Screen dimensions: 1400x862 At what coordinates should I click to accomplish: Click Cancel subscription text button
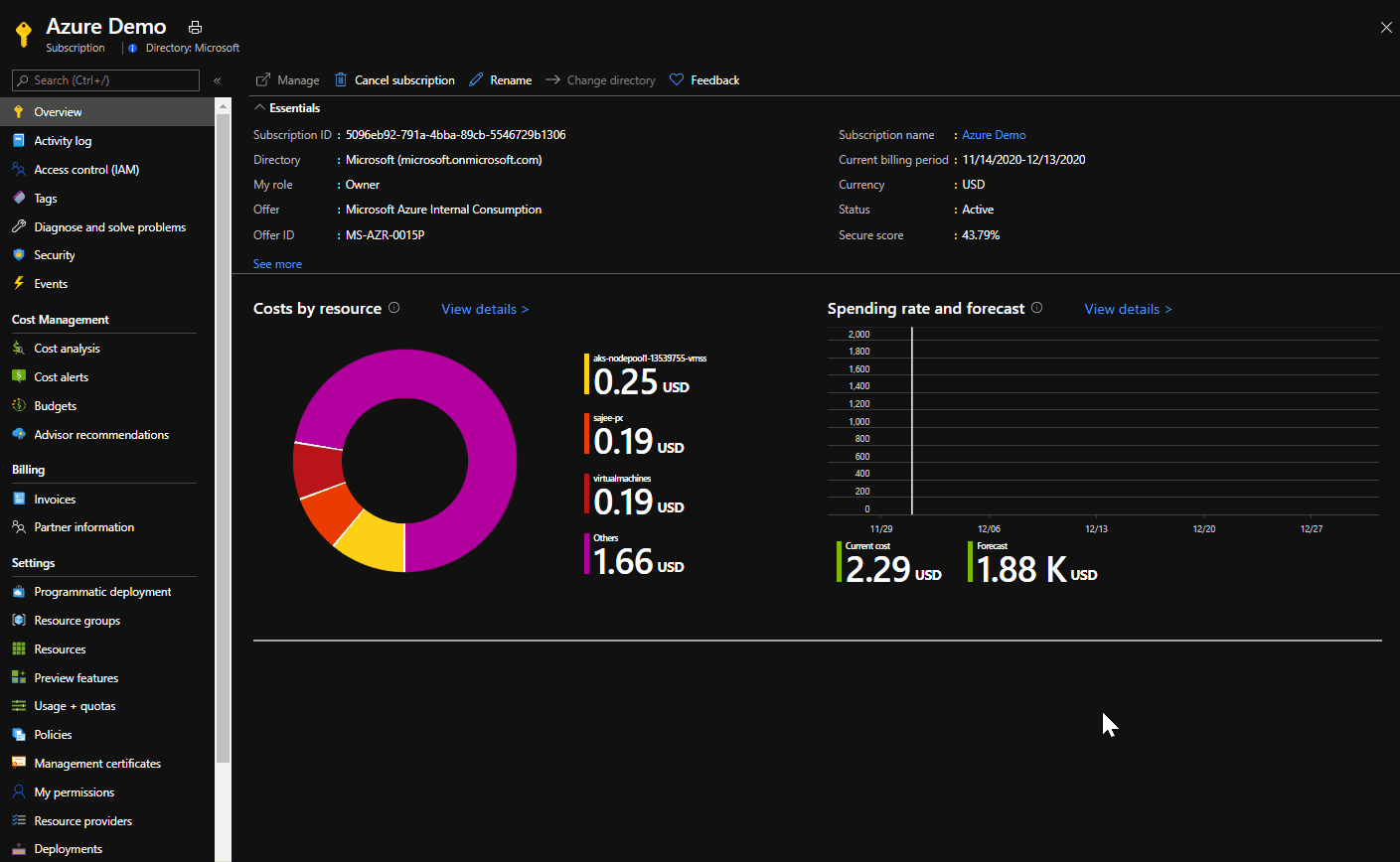pos(404,80)
